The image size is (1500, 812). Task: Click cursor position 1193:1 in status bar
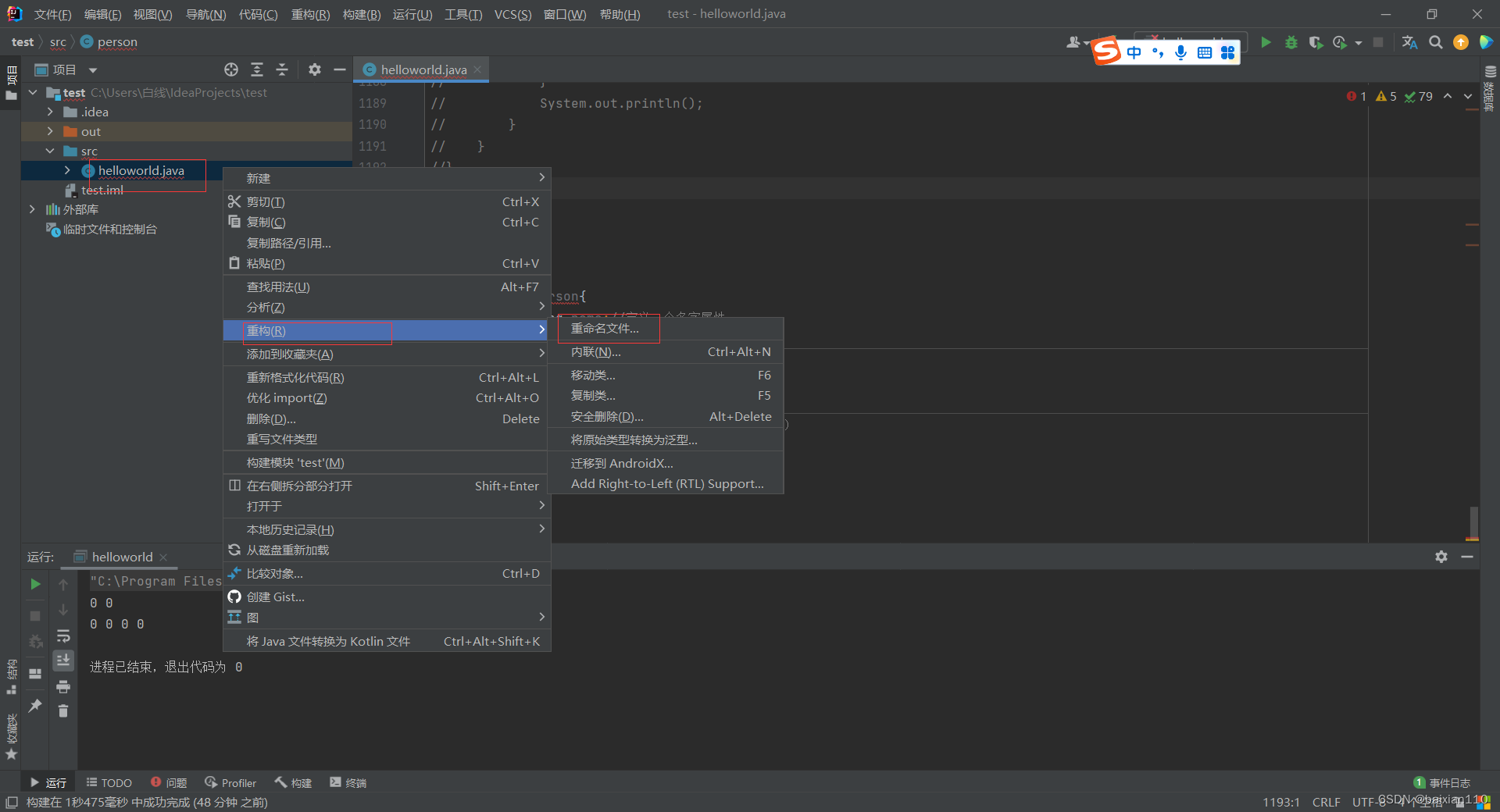[1281, 802]
